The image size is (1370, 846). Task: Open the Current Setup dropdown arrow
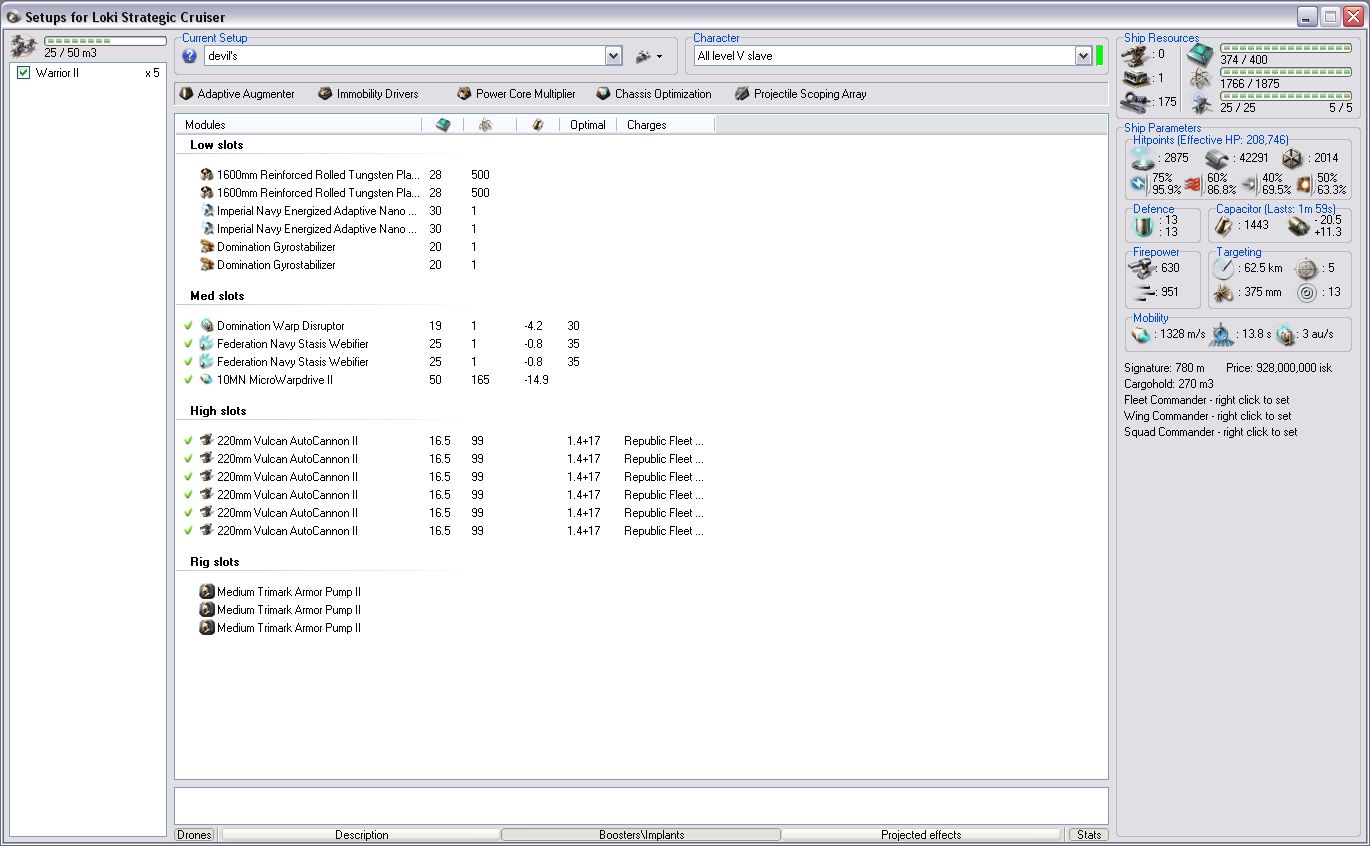[x=614, y=56]
